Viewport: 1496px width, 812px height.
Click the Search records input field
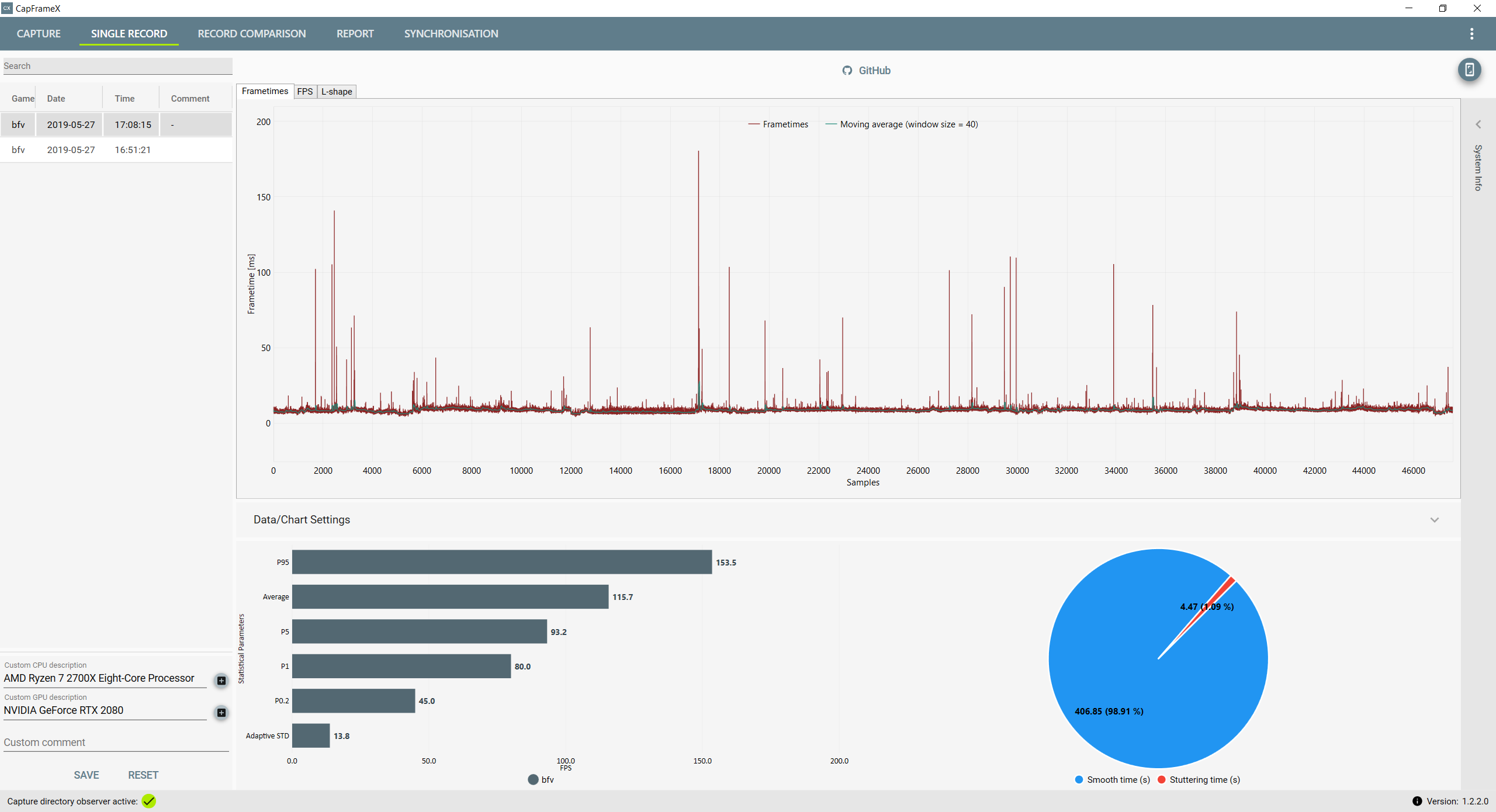pyautogui.click(x=117, y=66)
